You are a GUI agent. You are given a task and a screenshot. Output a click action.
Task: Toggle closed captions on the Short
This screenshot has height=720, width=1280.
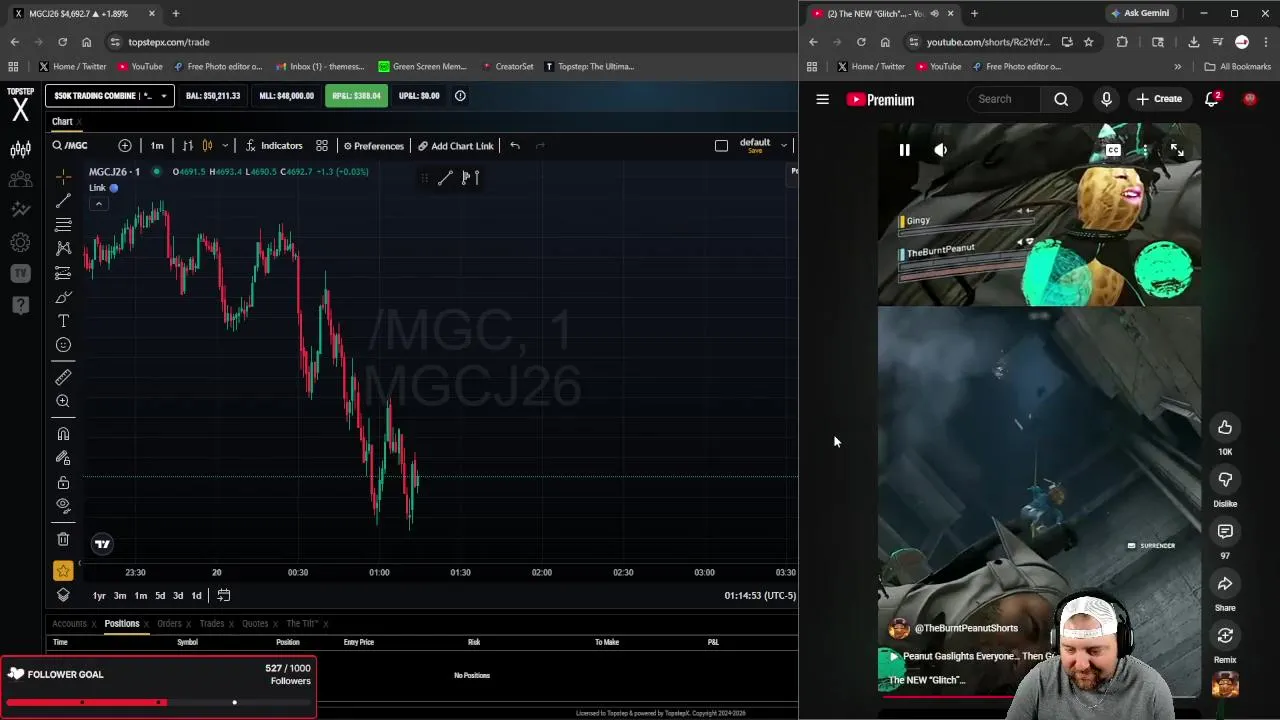(1113, 150)
